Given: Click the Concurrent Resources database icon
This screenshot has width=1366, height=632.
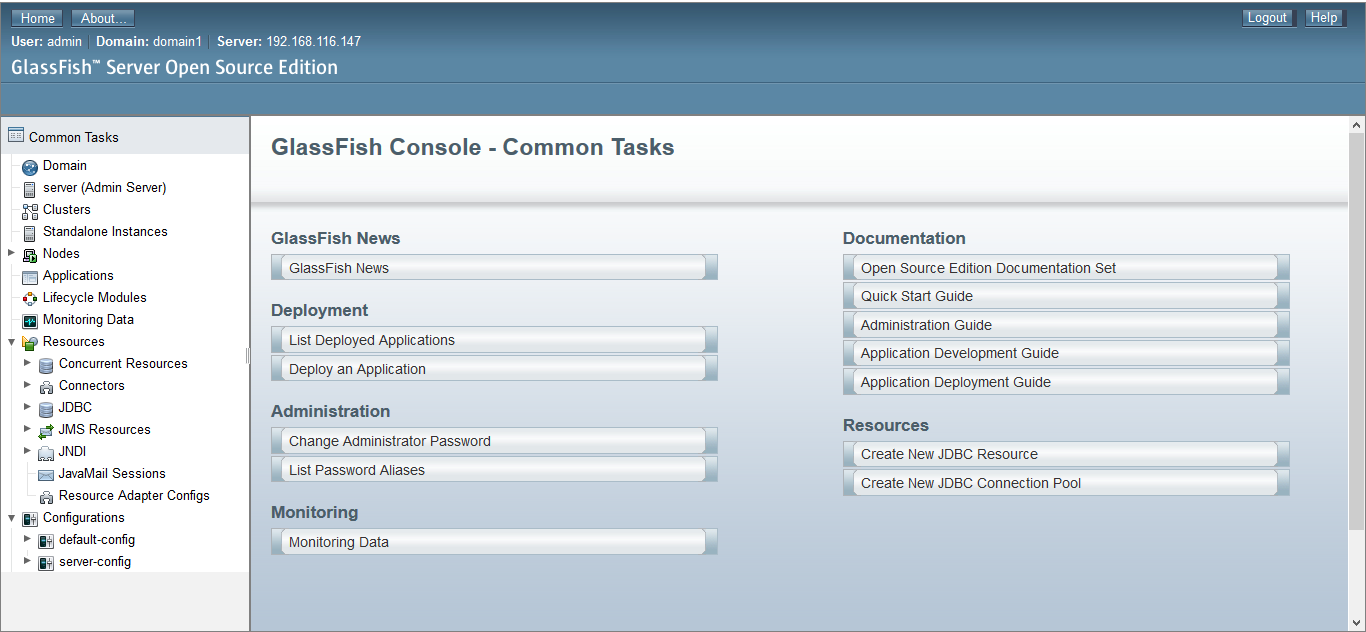Looking at the screenshot, I should point(46,365).
